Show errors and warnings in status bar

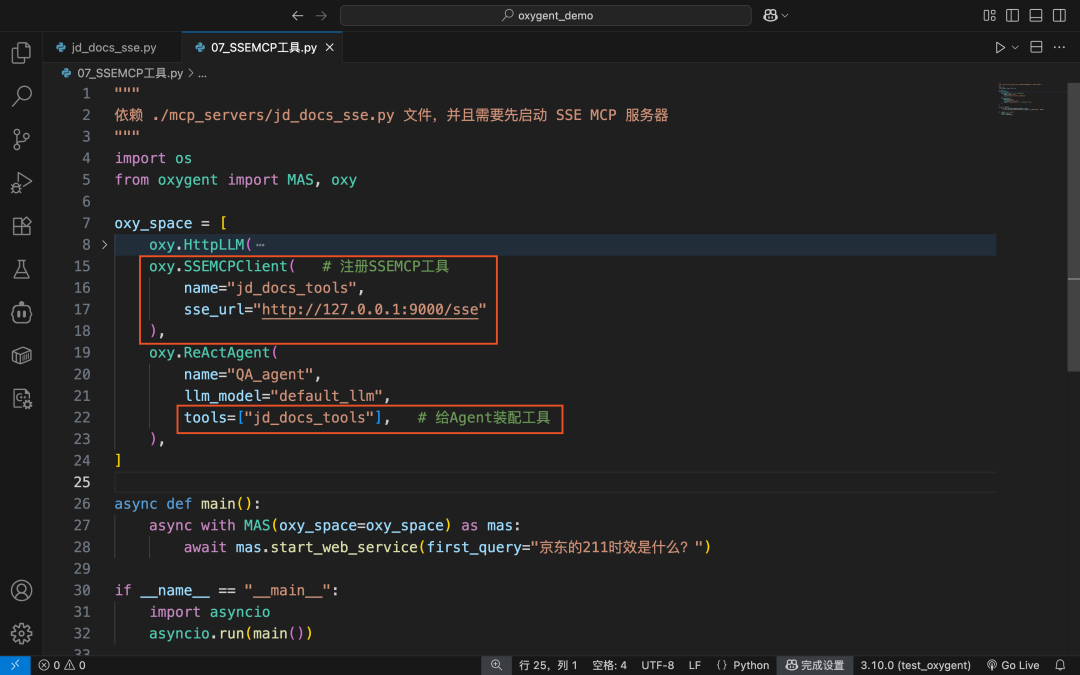(x=62, y=665)
